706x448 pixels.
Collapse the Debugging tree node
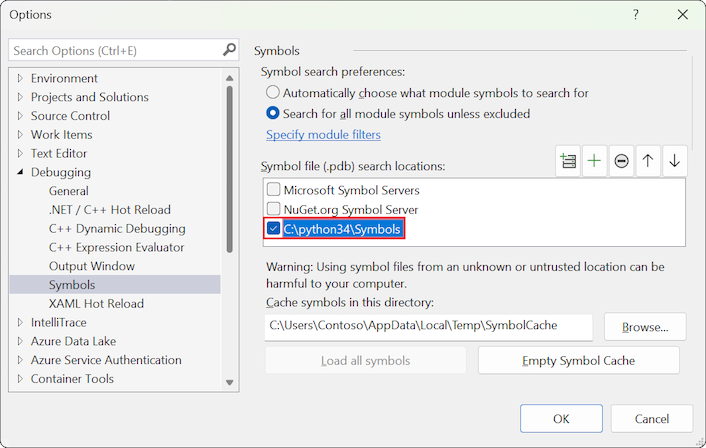tap(20, 173)
